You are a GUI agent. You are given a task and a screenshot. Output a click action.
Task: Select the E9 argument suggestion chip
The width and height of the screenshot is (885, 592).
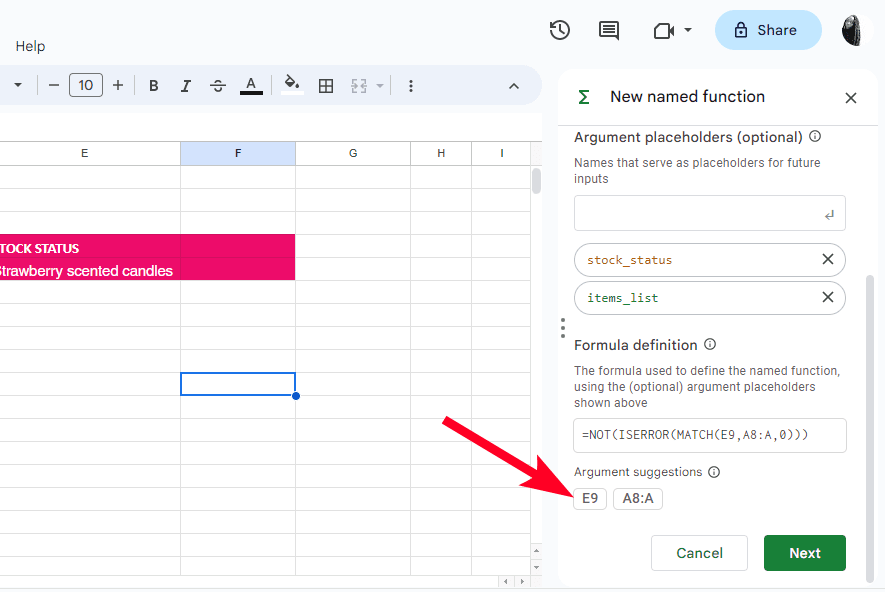(590, 499)
